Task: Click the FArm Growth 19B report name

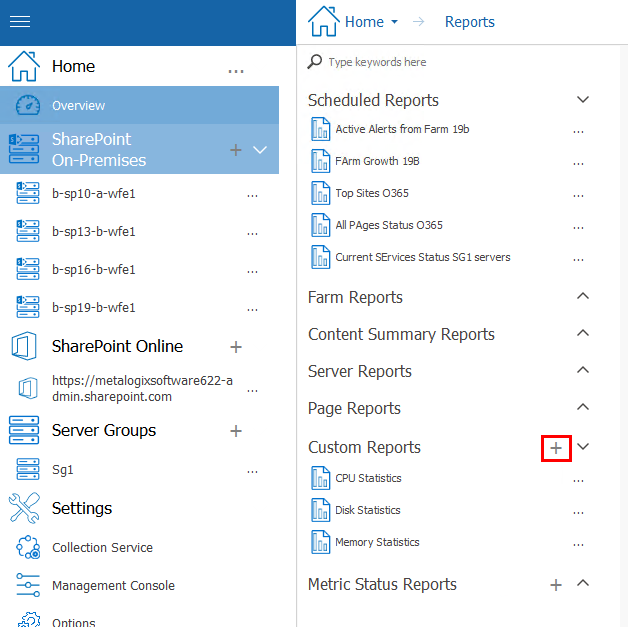Action: [x=377, y=161]
